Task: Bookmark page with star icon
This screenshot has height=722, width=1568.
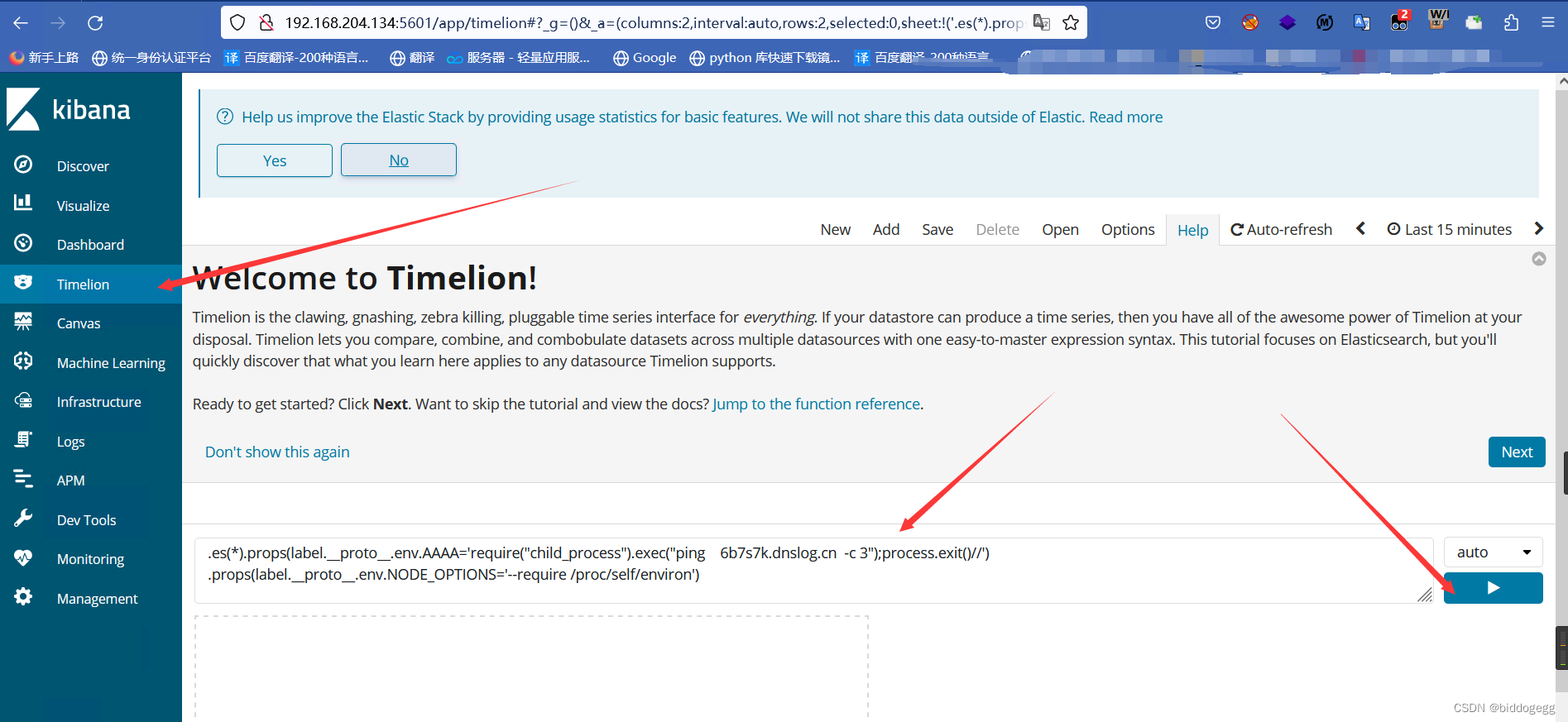Action: (x=1071, y=23)
